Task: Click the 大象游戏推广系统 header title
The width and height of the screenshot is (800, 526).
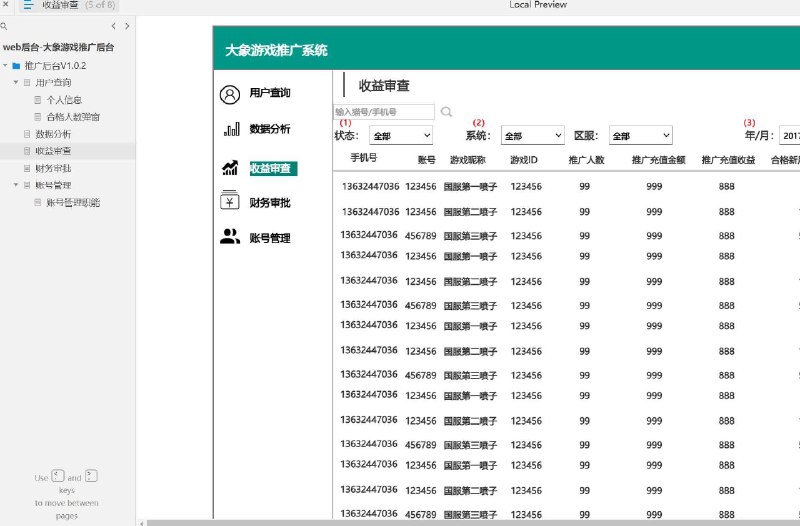Action: (x=276, y=50)
